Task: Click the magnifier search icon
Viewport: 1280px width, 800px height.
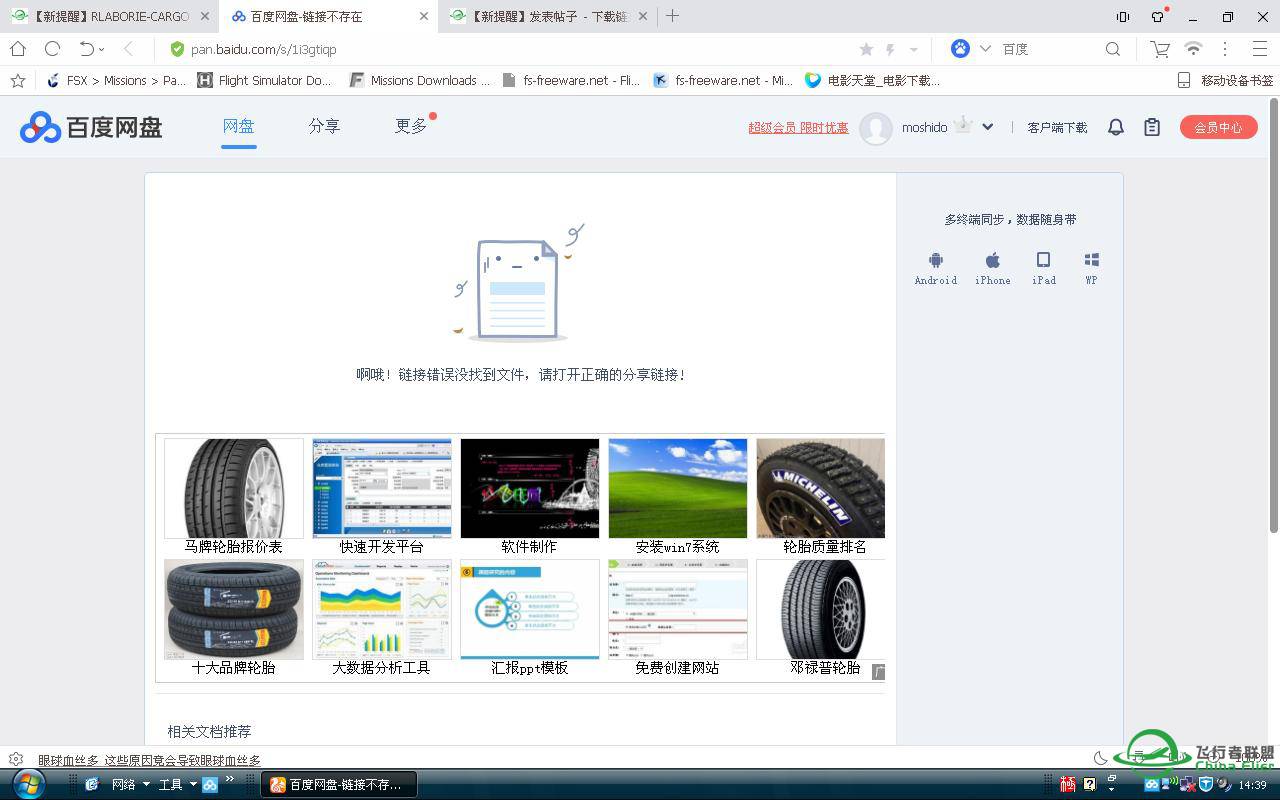Action: click(1113, 49)
